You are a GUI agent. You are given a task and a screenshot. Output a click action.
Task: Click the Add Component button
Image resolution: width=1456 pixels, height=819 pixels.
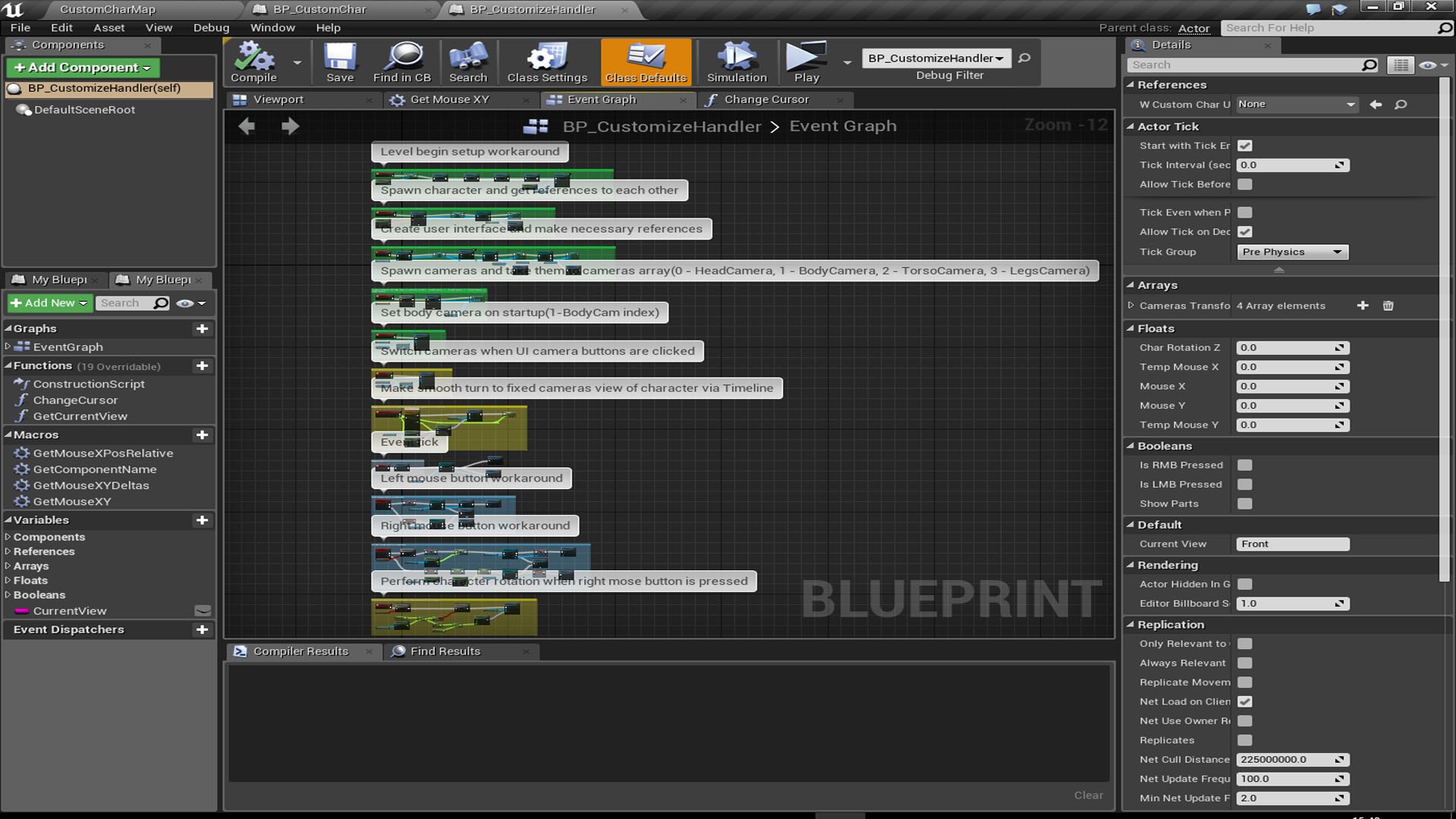tap(82, 67)
